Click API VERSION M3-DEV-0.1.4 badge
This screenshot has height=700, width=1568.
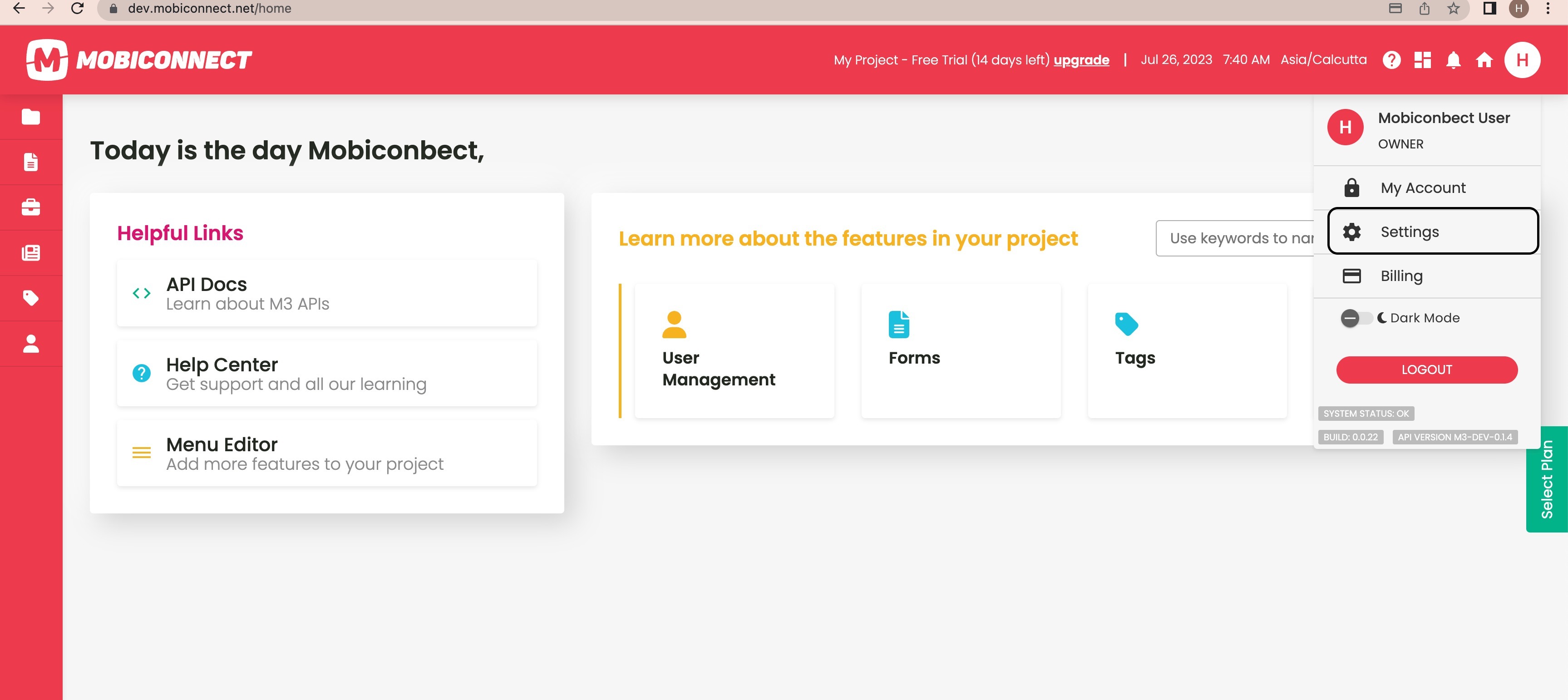click(1455, 437)
